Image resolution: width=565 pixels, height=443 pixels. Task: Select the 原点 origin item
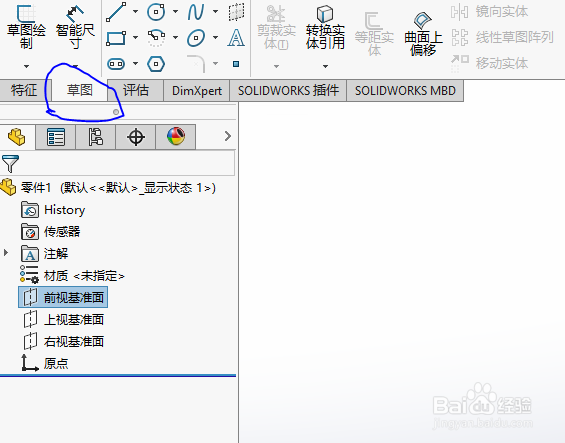point(45,363)
